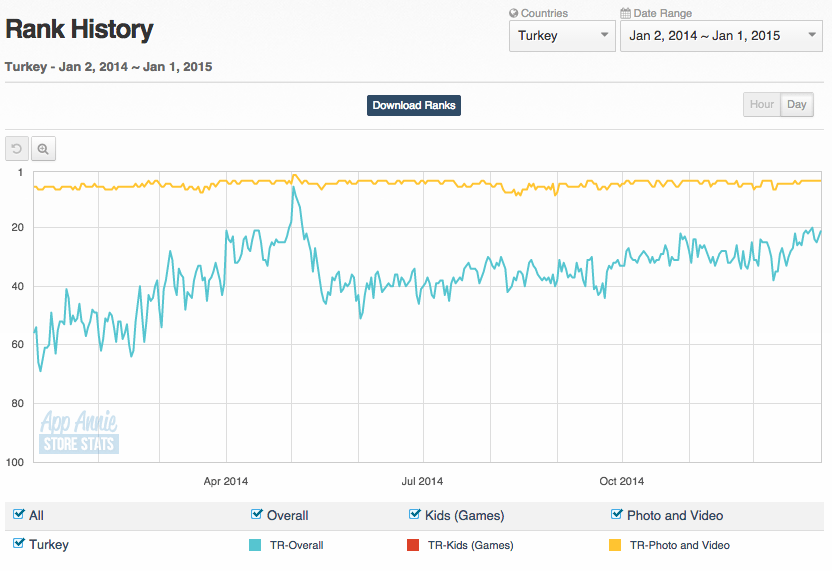Click the Rank History heading

79,30
